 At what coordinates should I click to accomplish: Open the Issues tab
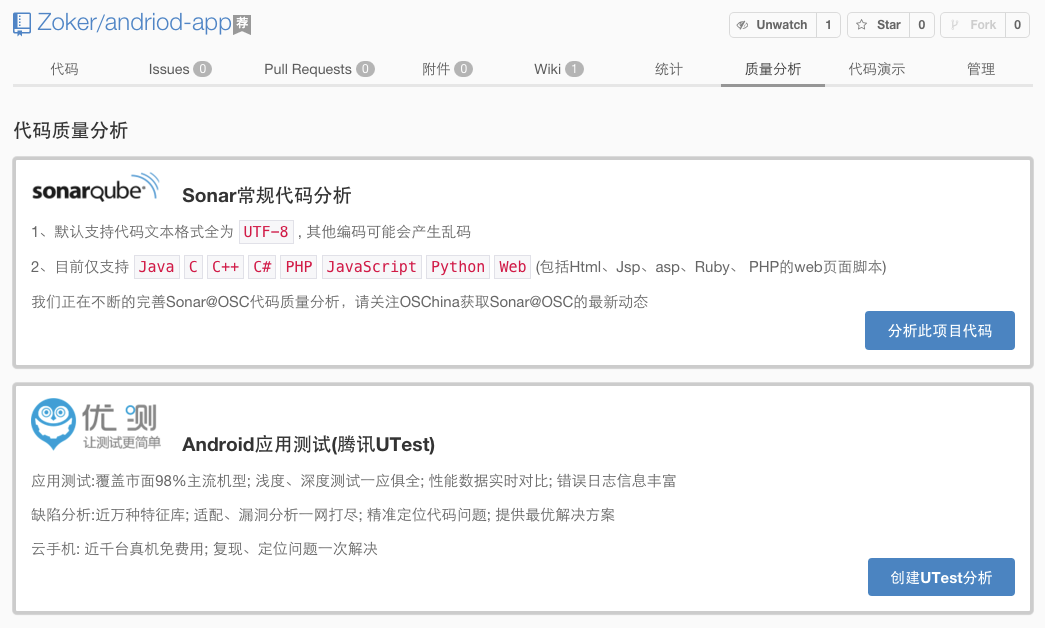pos(180,69)
